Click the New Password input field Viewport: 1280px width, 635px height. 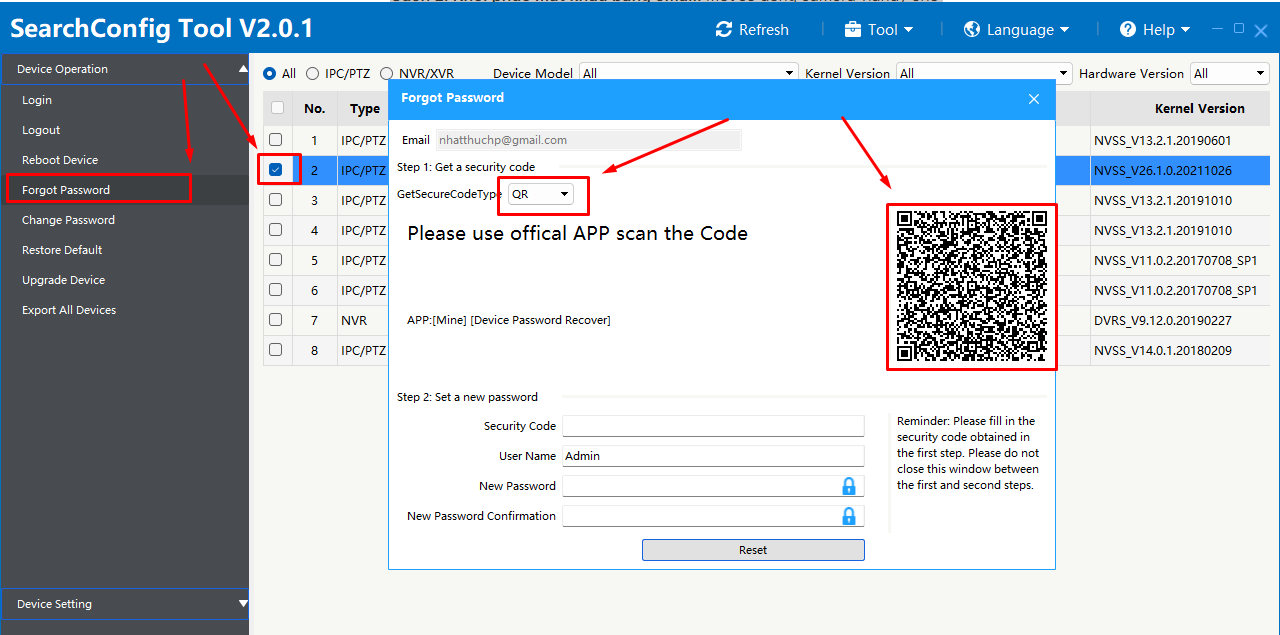(713, 486)
